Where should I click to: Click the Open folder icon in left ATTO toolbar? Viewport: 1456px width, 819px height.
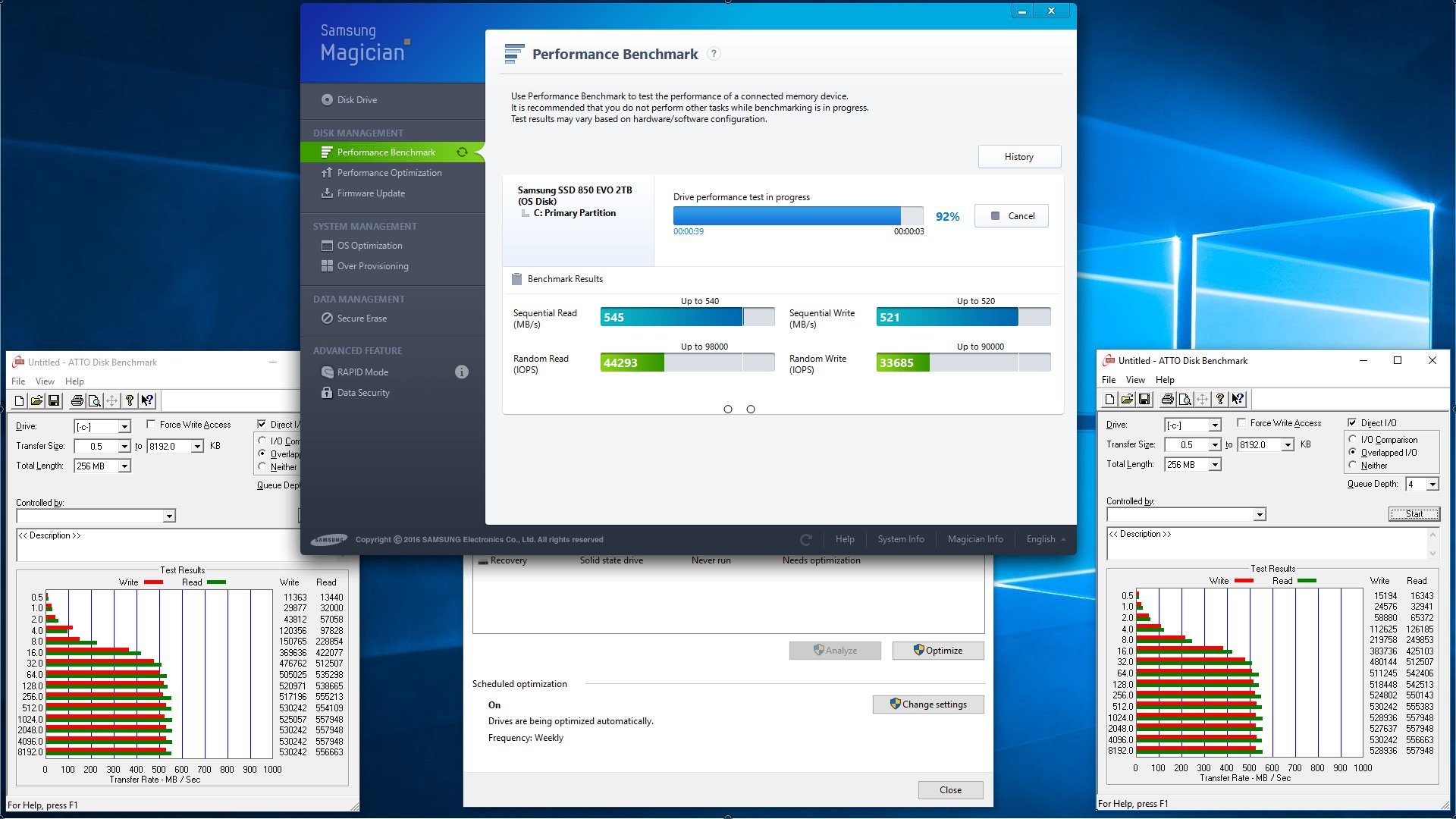point(36,400)
